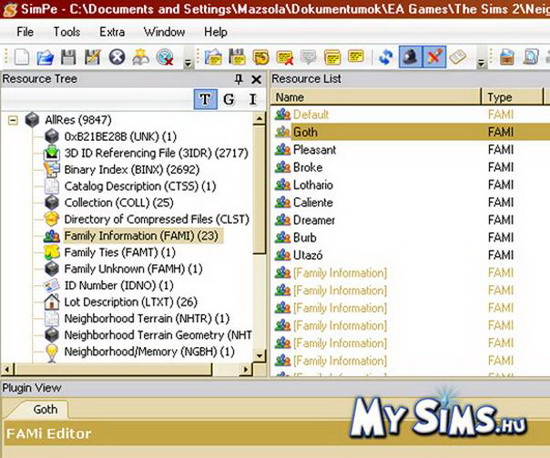Click the yellow window layout icon
This screenshot has width=550, height=458.
click(332, 57)
